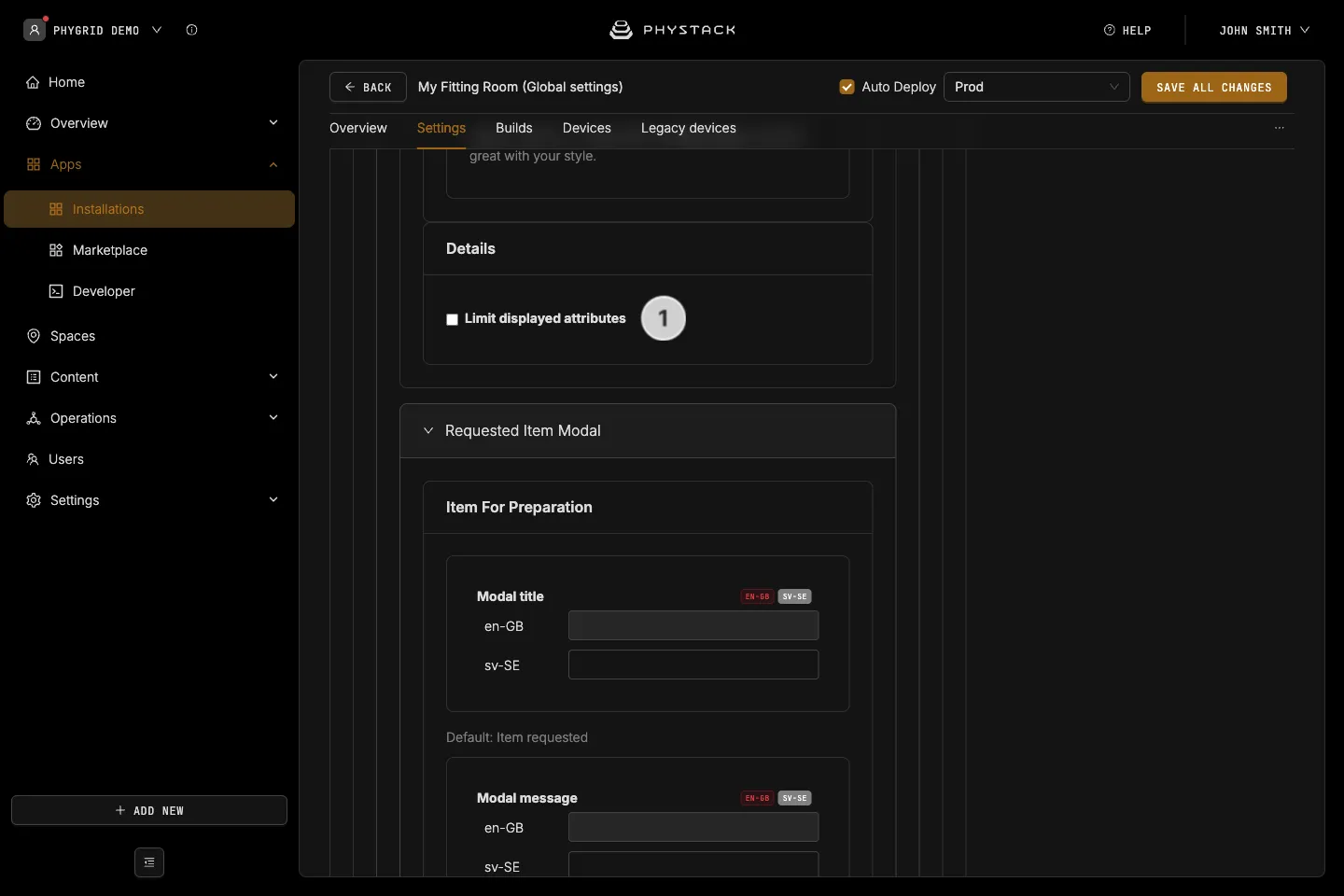Open the Builds tab
The height and width of the screenshot is (896, 1344).
click(514, 128)
